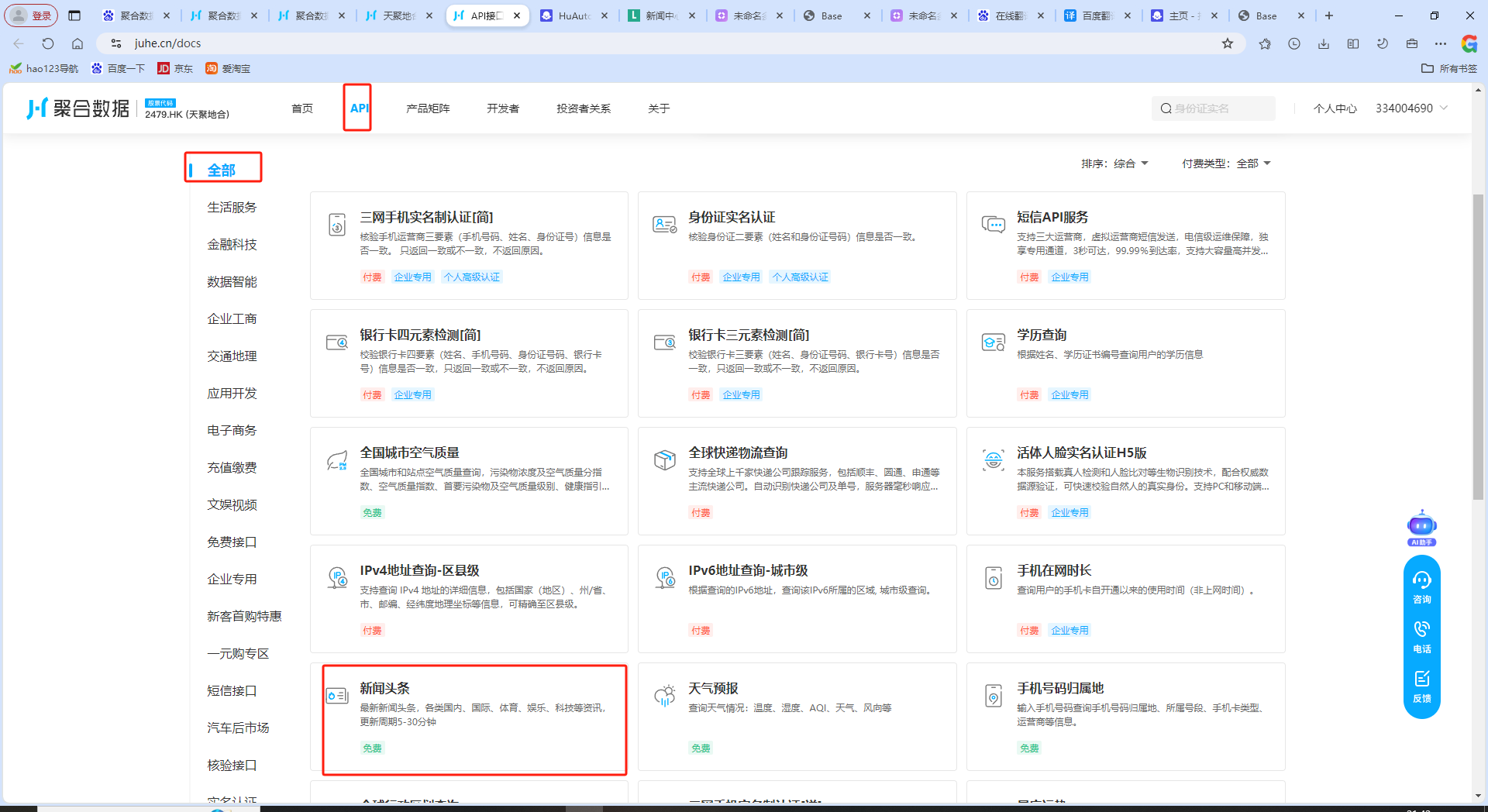Filter by the fintech category in sidebar
The width and height of the screenshot is (1488, 812).
point(232,244)
